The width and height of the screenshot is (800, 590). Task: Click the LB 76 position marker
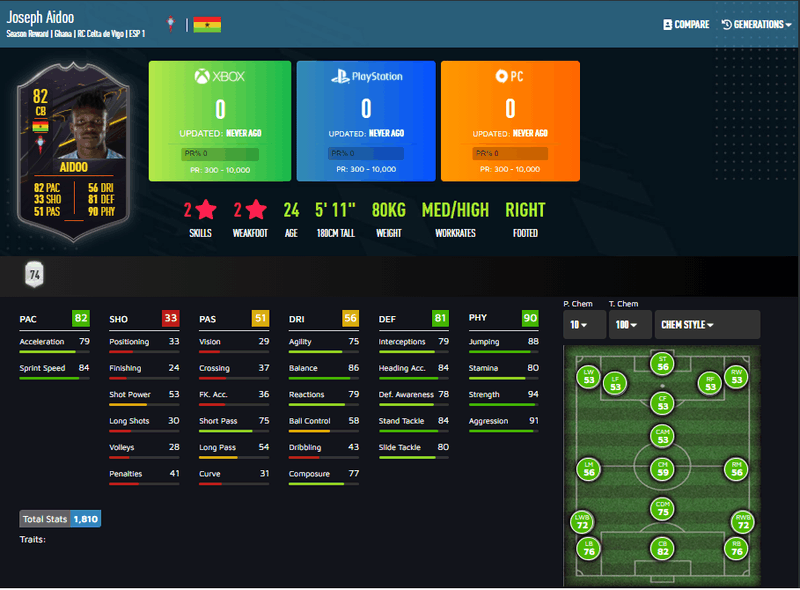click(589, 548)
